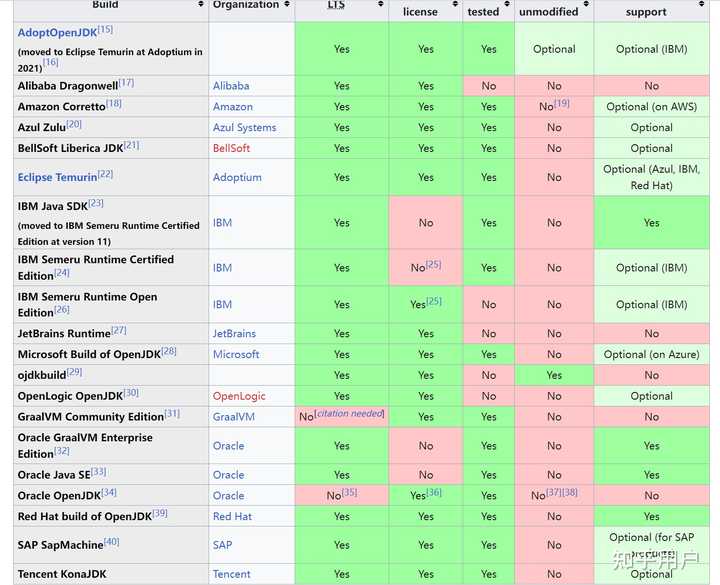Image resolution: width=720 pixels, height=585 pixels.
Task: Open Oracle link in Oracle Java SE row
Action: tap(228, 475)
